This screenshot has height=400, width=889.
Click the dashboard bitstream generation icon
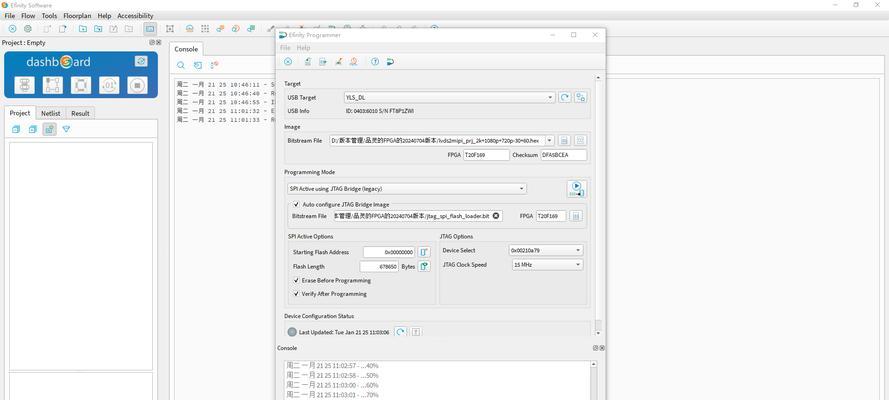(109, 85)
